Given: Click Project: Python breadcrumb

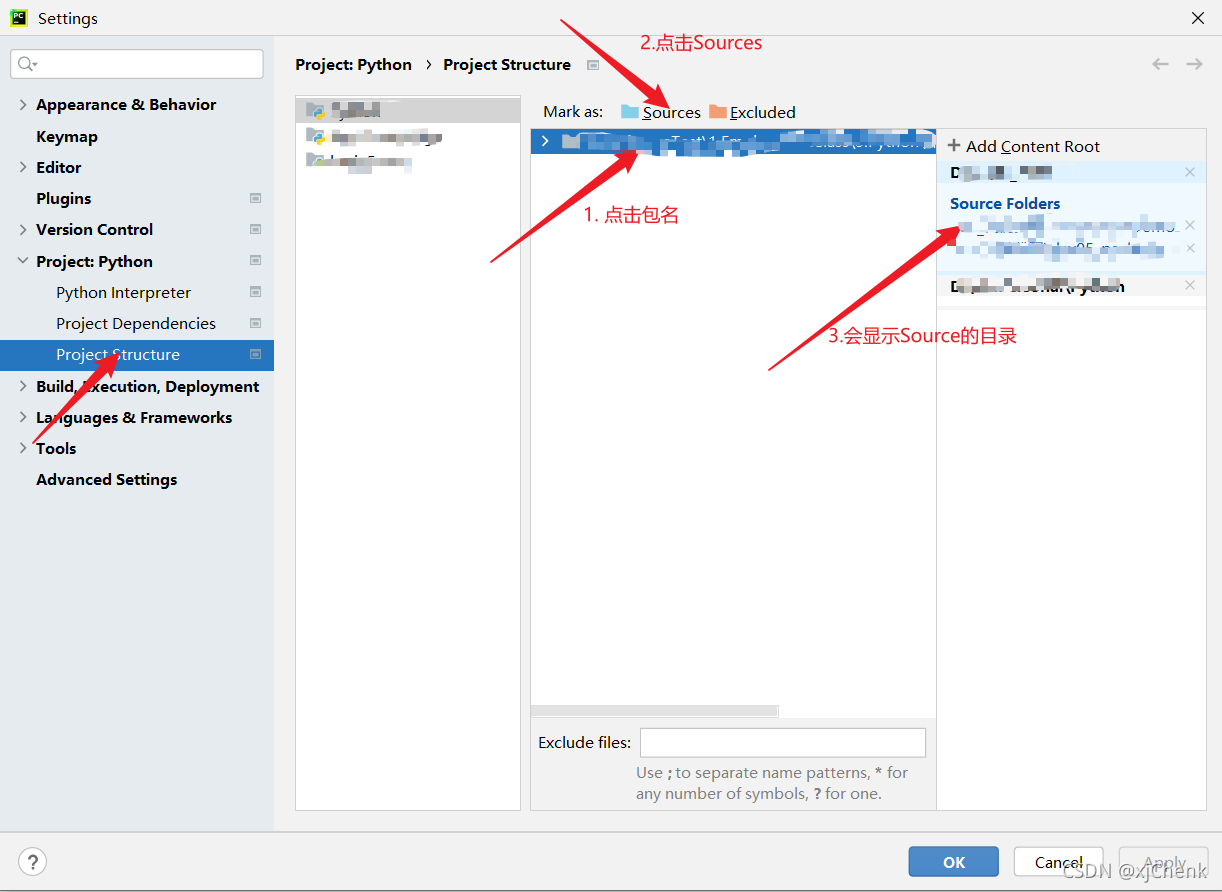Looking at the screenshot, I should [x=353, y=64].
